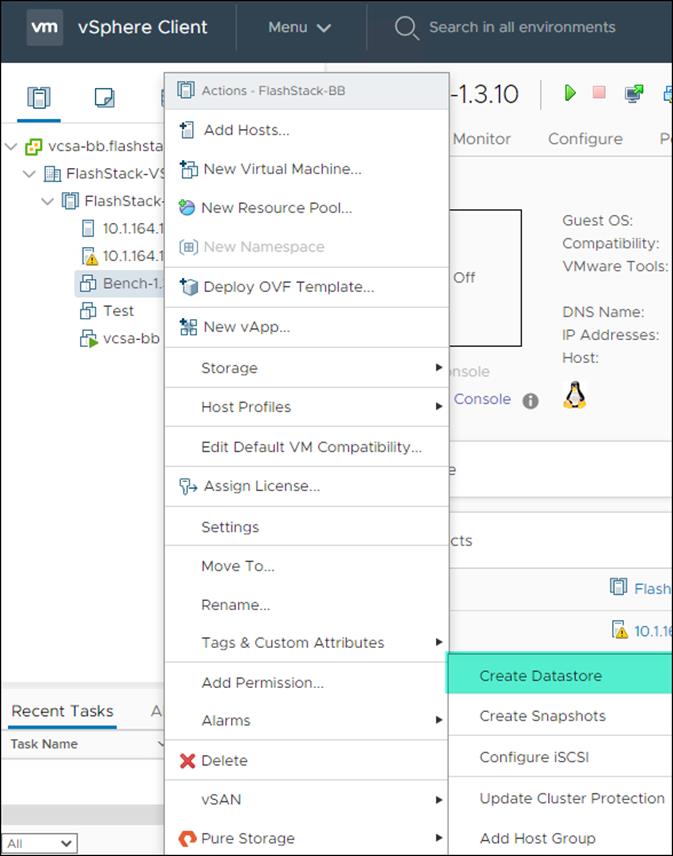This screenshot has height=856, width=673.
Task: Collapse the FlashStack cluster node
Action: 47,201
